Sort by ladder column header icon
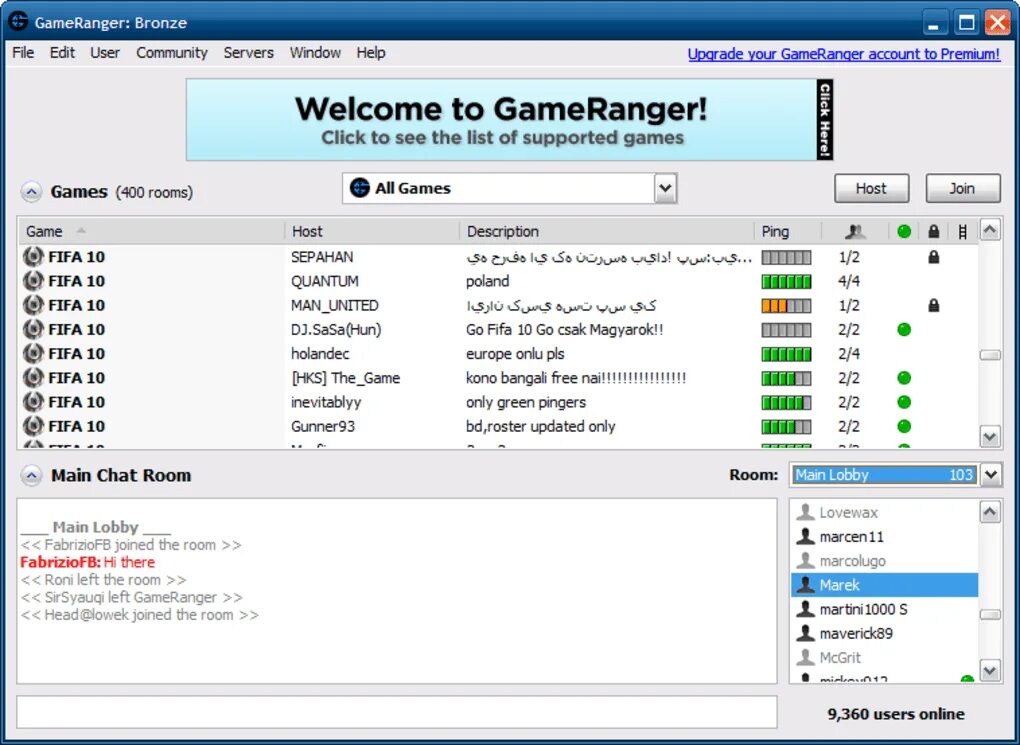Screen dimensions: 1020x745 pyautogui.click(x=963, y=232)
